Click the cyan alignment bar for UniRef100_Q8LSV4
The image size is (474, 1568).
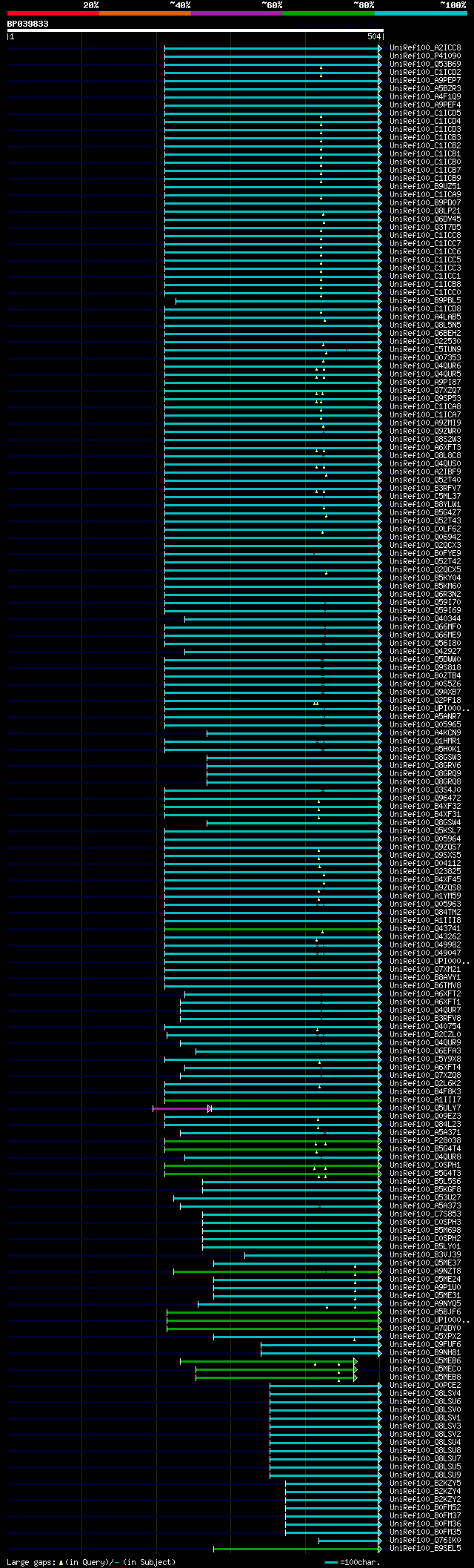[x=325, y=1394]
